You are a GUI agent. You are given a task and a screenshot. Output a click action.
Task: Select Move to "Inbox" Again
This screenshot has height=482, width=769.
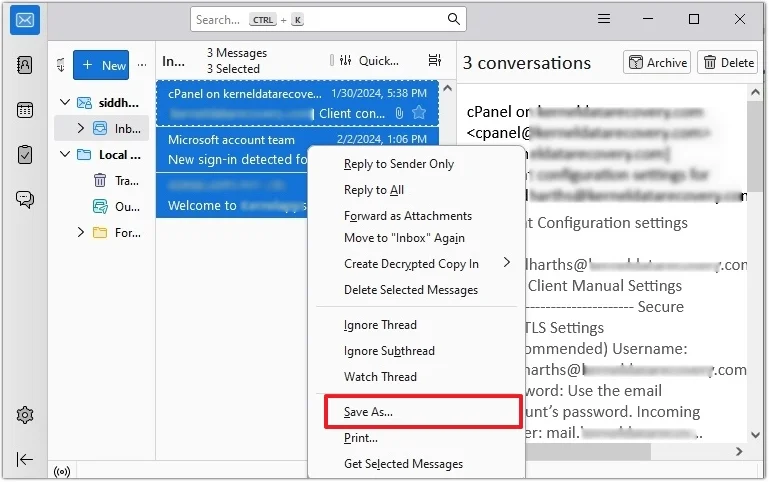pos(404,238)
